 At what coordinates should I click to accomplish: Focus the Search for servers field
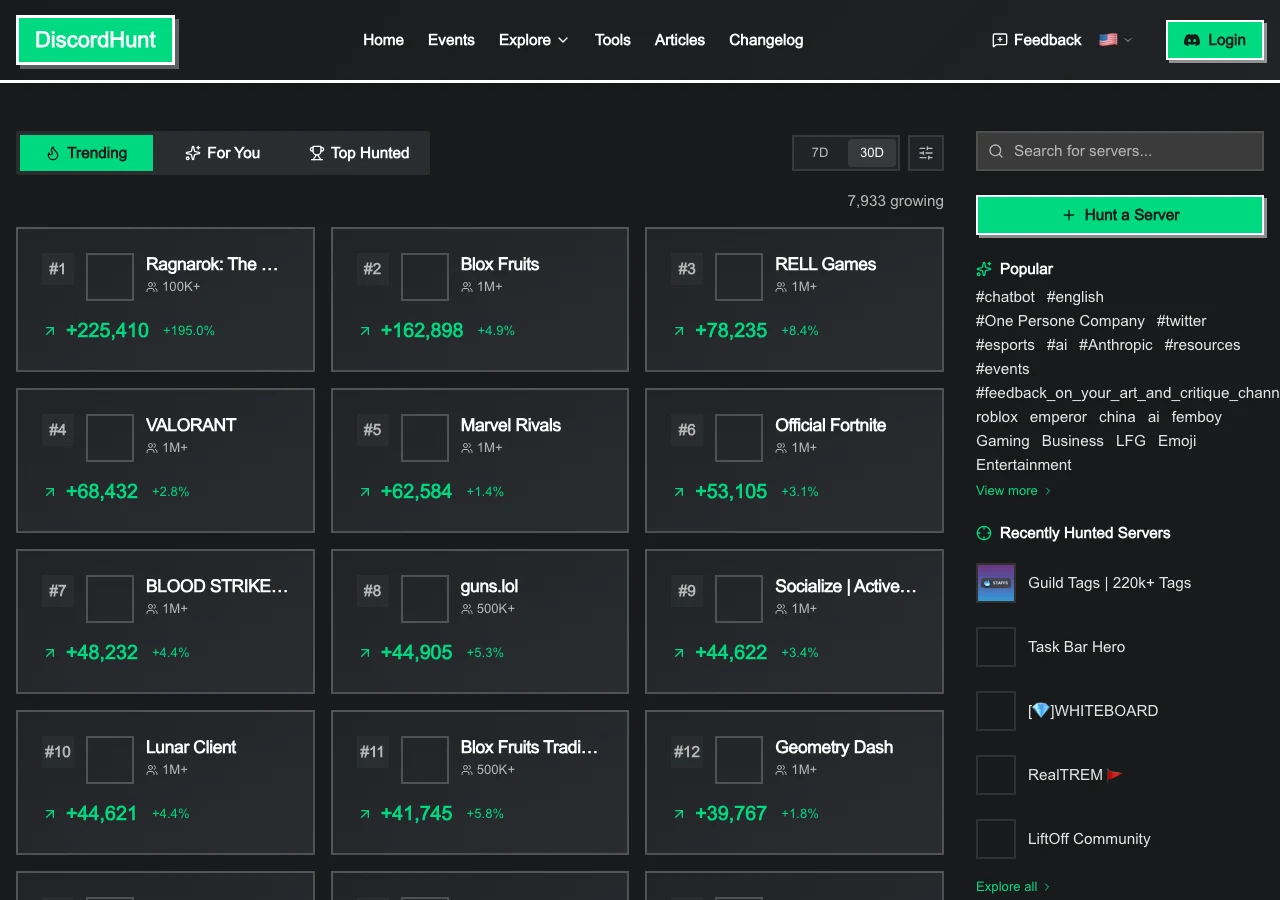point(1120,151)
